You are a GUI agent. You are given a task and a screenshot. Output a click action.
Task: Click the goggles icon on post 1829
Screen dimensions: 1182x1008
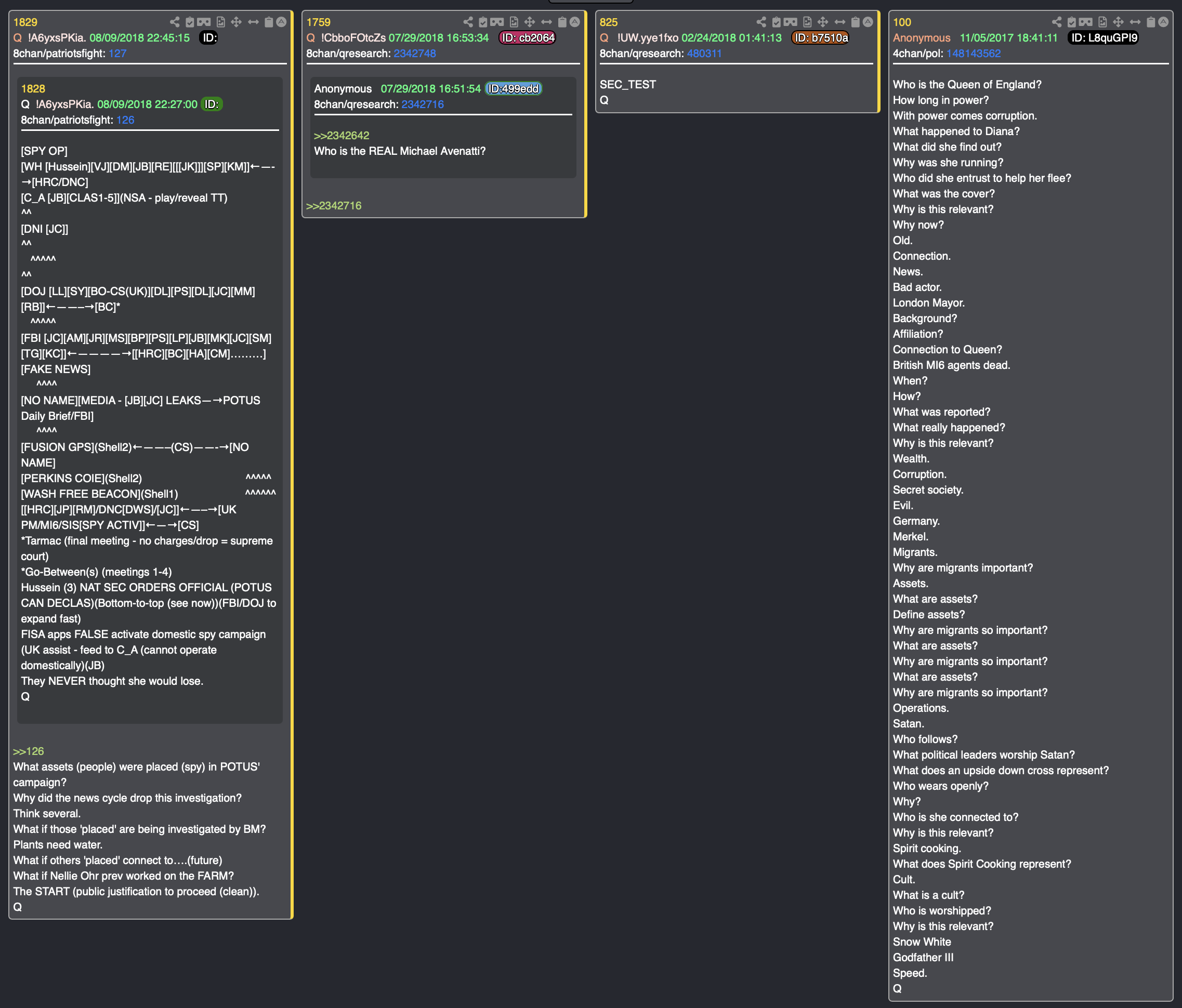[204, 22]
